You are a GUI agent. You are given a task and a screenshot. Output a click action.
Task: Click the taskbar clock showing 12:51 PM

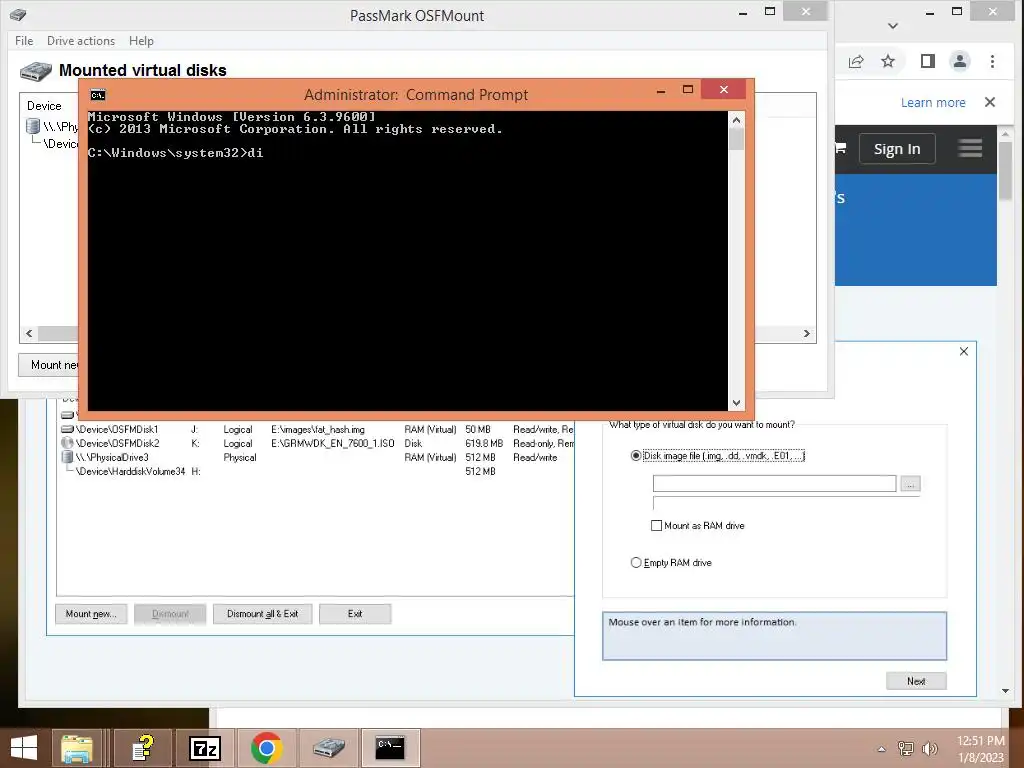[980, 748]
